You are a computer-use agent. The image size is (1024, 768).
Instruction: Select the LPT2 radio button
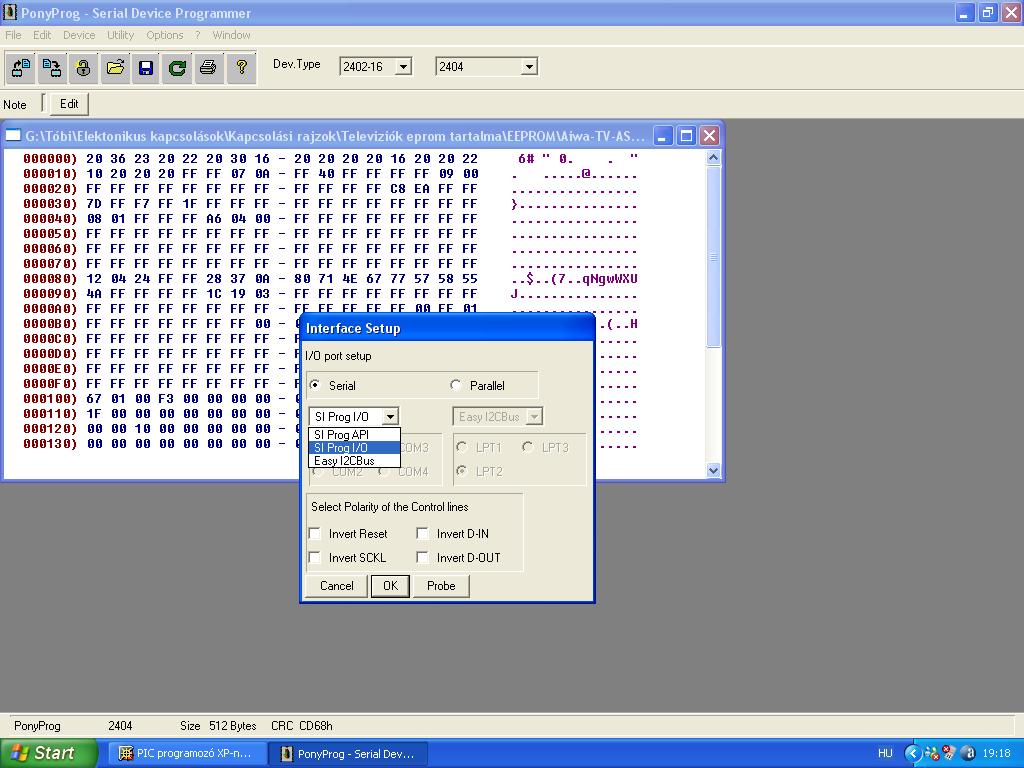click(x=462, y=471)
